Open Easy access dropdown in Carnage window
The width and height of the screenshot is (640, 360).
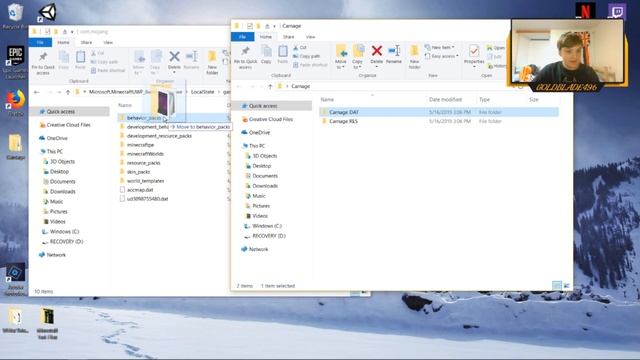(441, 56)
